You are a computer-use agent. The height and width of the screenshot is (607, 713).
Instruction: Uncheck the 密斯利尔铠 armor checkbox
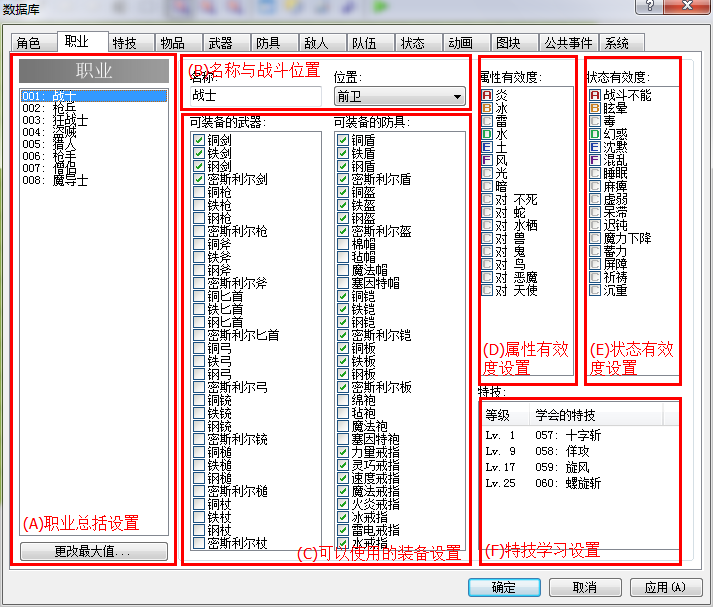(x=342, y=335)
